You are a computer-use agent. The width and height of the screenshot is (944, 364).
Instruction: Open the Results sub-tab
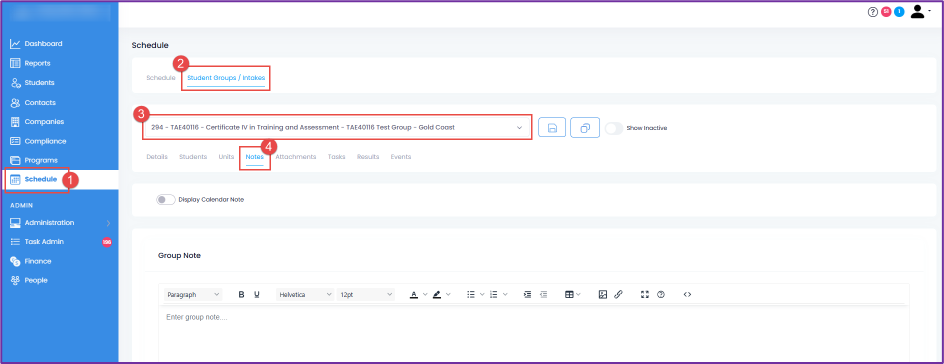[x=368, y=157]
